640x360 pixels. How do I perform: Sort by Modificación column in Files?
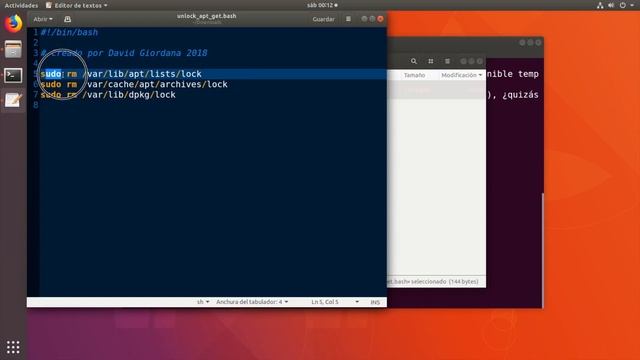tap(461, 75)
